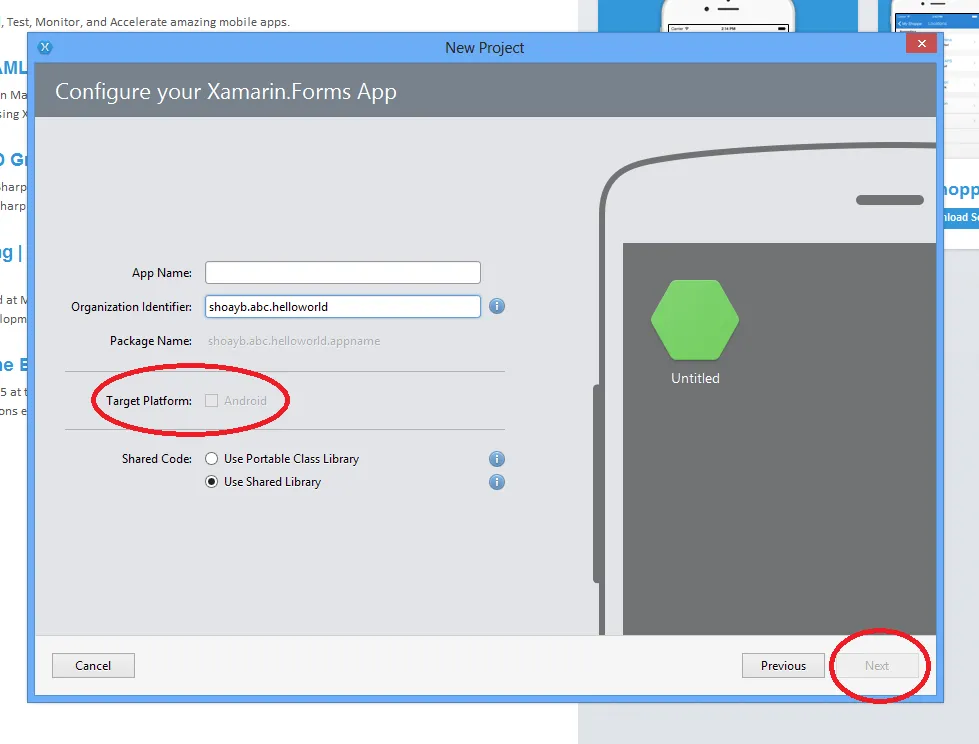Viewport: 979px width, 744px height.
Task: Click the Organization Identifier text field
Action: point(343,306)
